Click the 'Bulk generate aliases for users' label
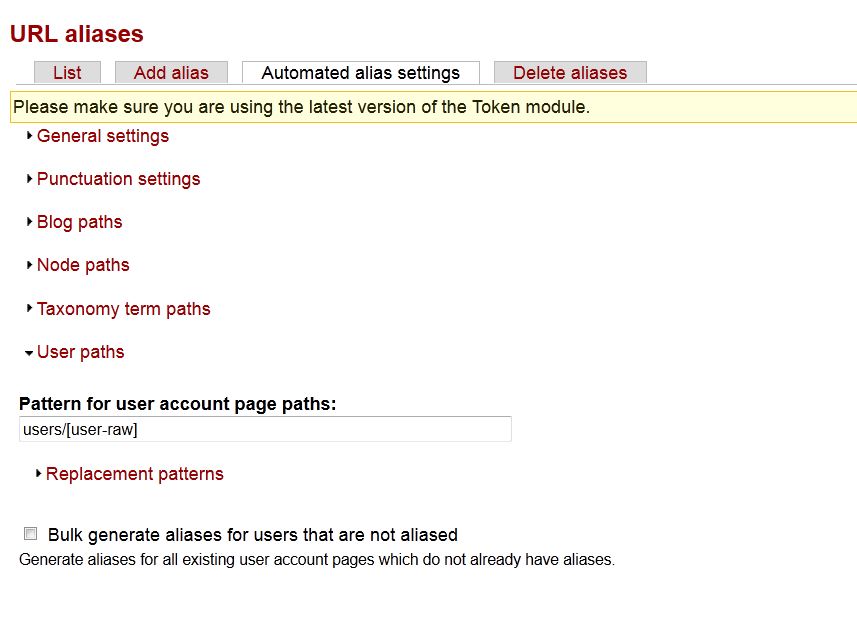 (252, 535)
